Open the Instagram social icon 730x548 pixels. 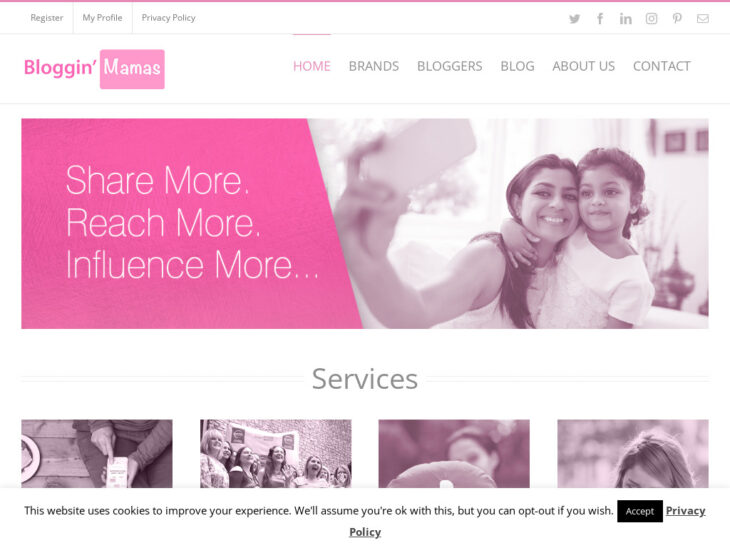[x=651, y=19]
